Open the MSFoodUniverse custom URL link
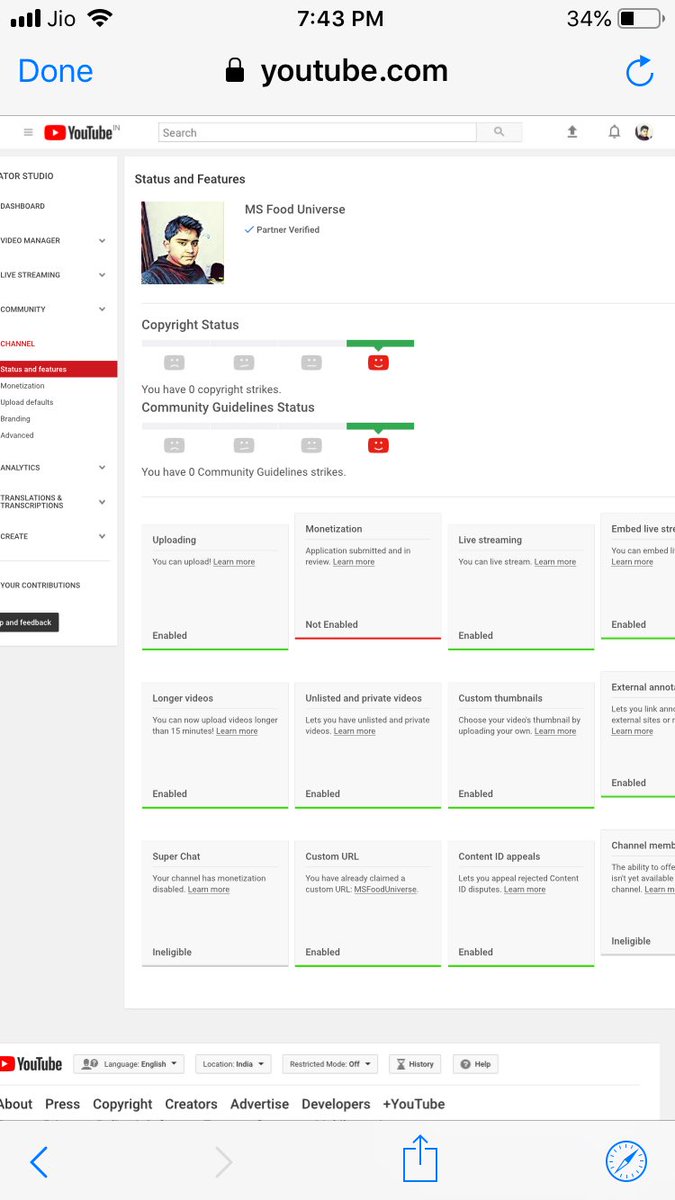 [386, 889]
